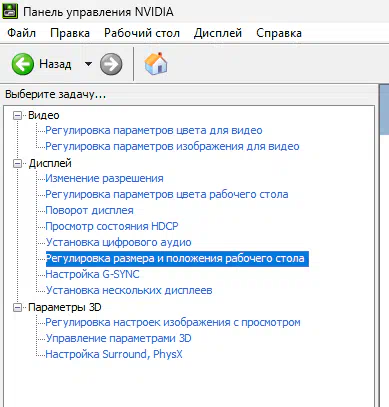
Task: Click the Параметры 3D category label
Action: 65,307
